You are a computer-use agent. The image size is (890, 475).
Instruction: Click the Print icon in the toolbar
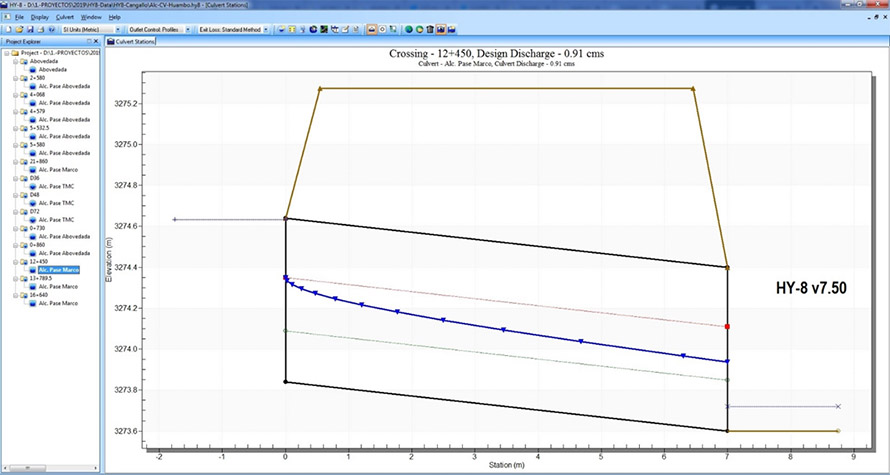point(40,30)
